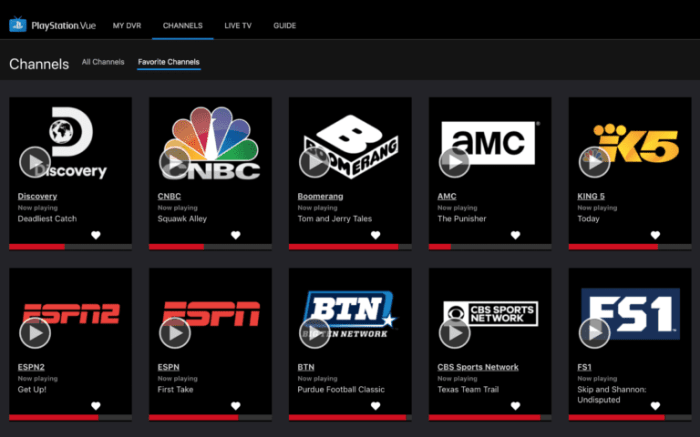700x437 pixels.
Task: Click the Deadliest Catch progress bar
Action: 71,246
